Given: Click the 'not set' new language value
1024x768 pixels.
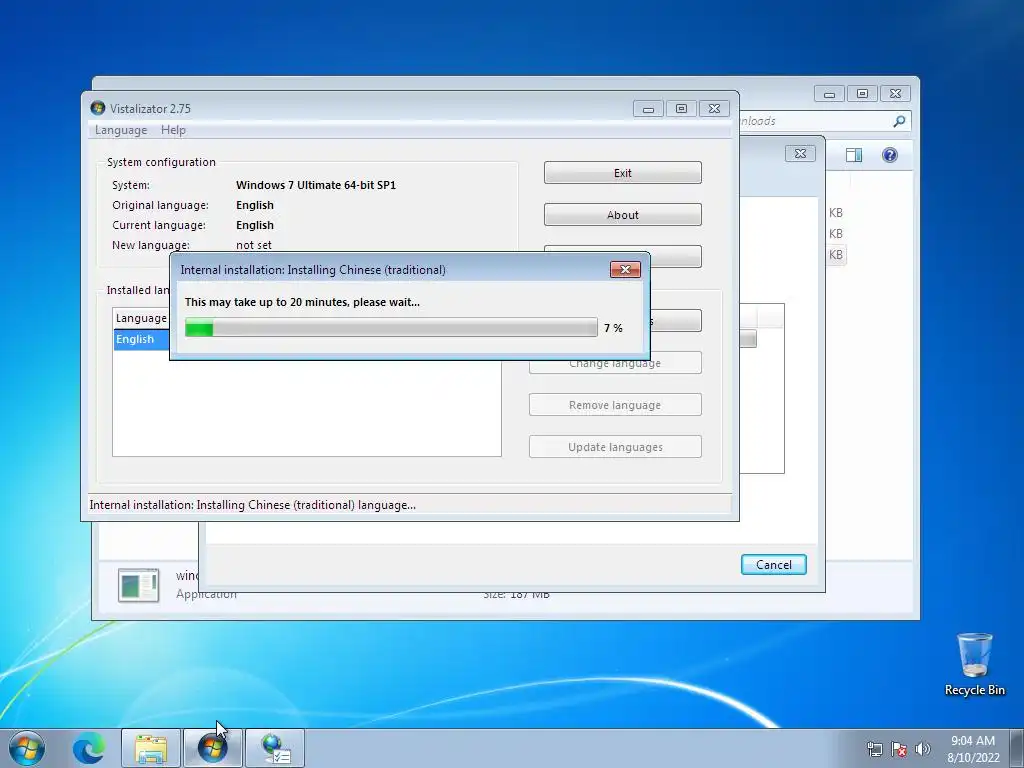Looking at the screenshot, I should 253,245.
